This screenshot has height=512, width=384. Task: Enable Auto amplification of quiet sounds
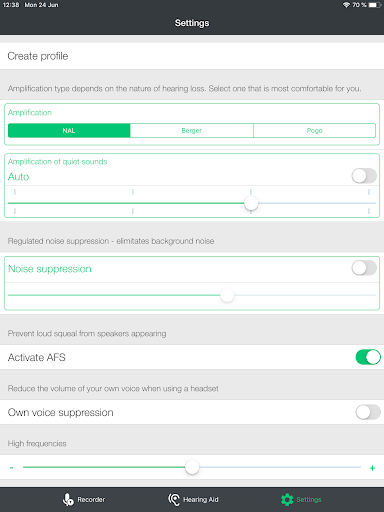click(364, 176)
